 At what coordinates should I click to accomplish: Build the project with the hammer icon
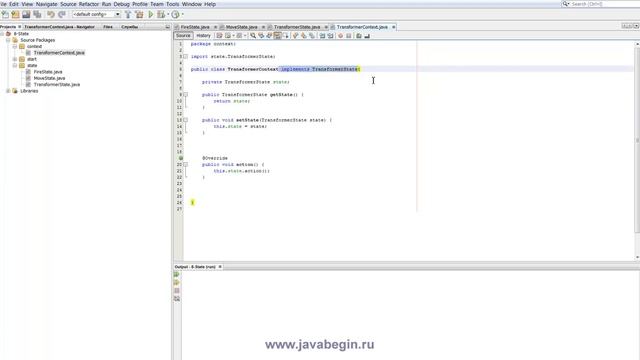coord(128,15)
